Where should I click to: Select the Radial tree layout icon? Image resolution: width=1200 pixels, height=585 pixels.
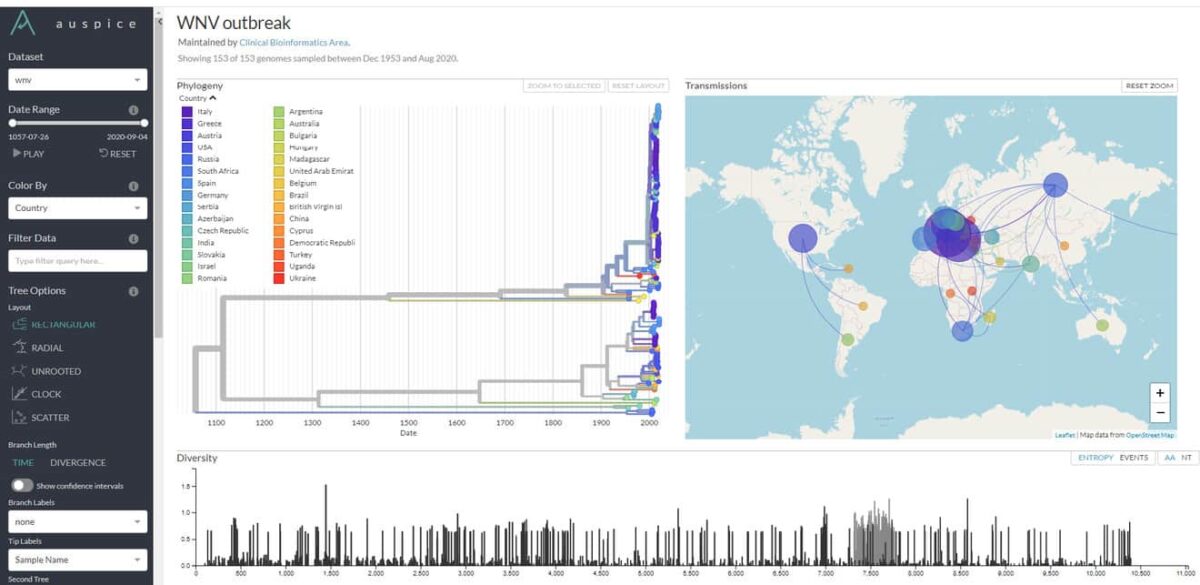point(21,348)
